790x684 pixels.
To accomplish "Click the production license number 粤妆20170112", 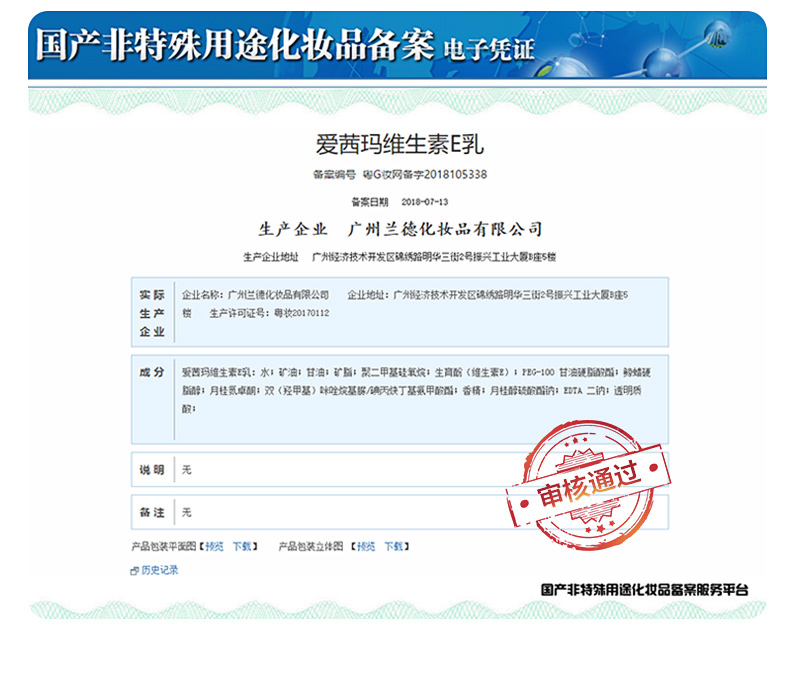I will pos(302,313).
